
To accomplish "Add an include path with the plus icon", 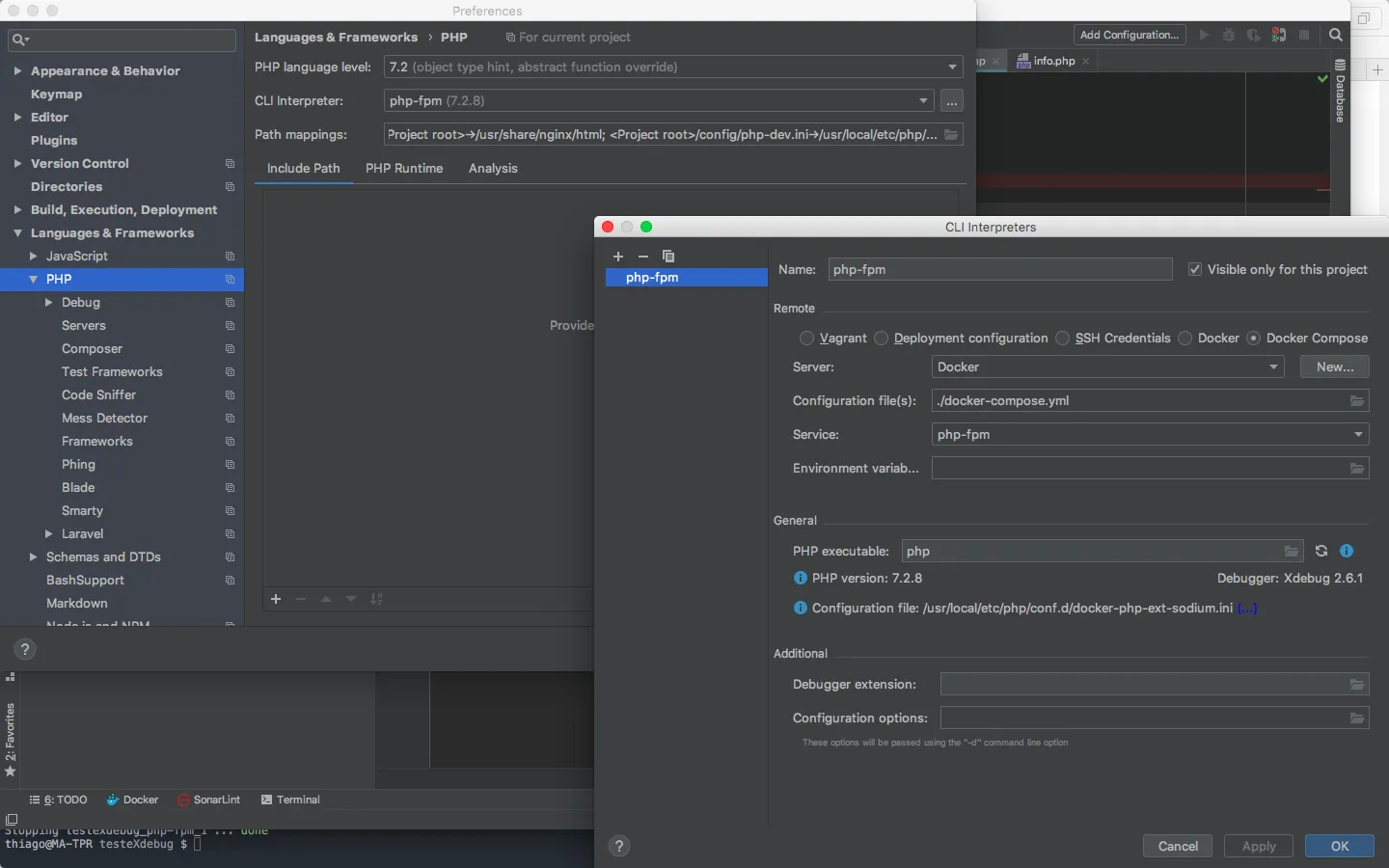I will coord(276,599).
